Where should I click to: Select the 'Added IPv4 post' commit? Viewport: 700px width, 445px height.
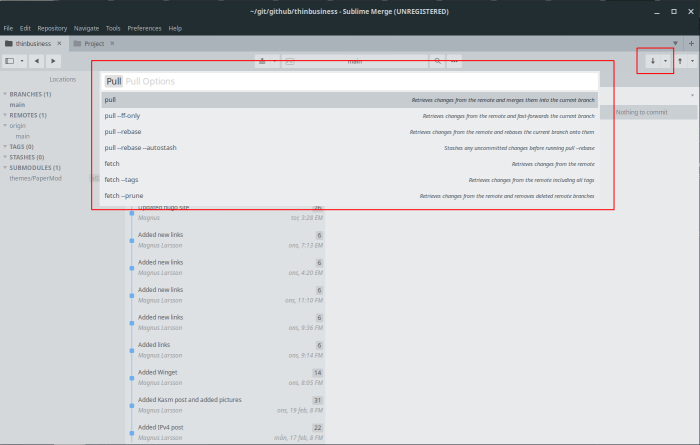coord(225,433)
